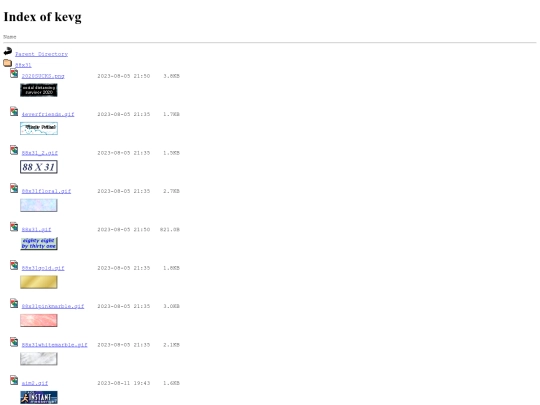Screen dimensions: 540x405
Task: Click the 821.0B file size of 88x31.gif
Action: pyautogui.click(x=170, y=229)
